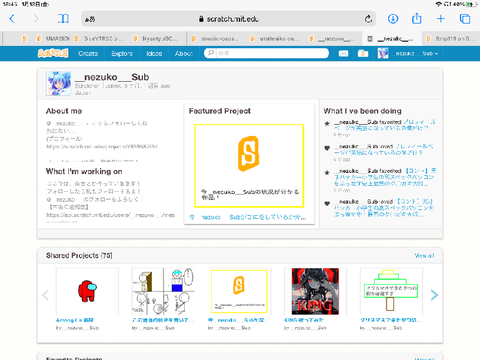Tap the reload page icon
This screenshot has height=360, width=480.
pyautogui.click(x=368, y=19)
